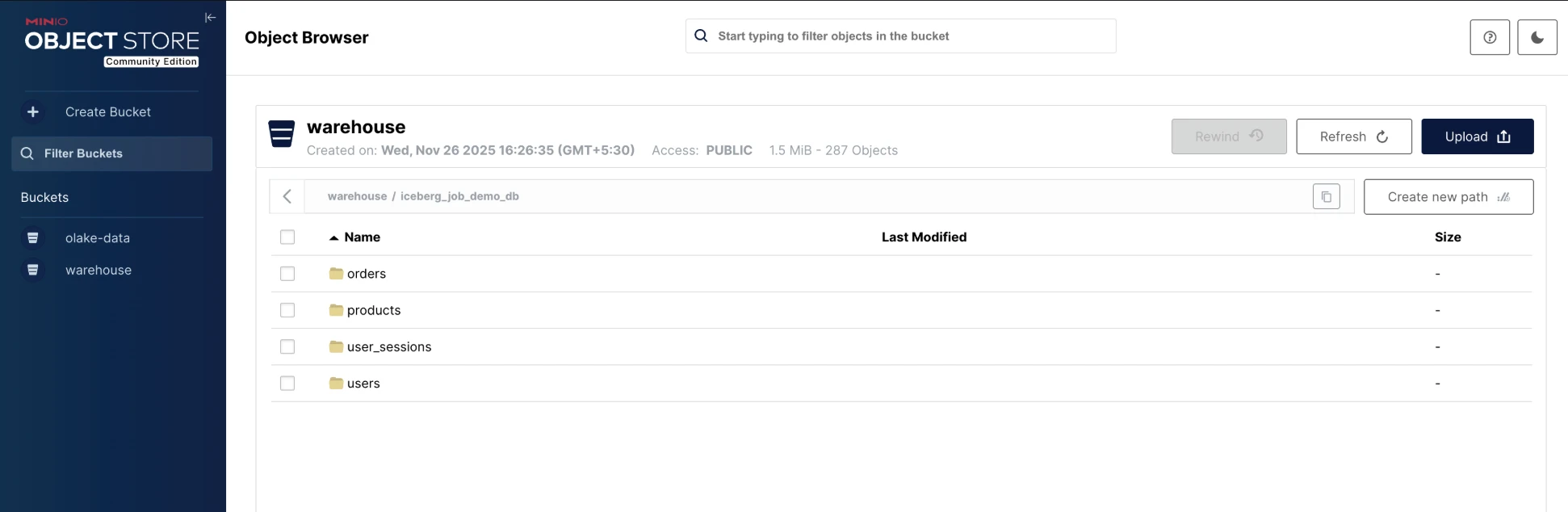Sort objects by Last Modified column
1568x512 pixels.
923,237
